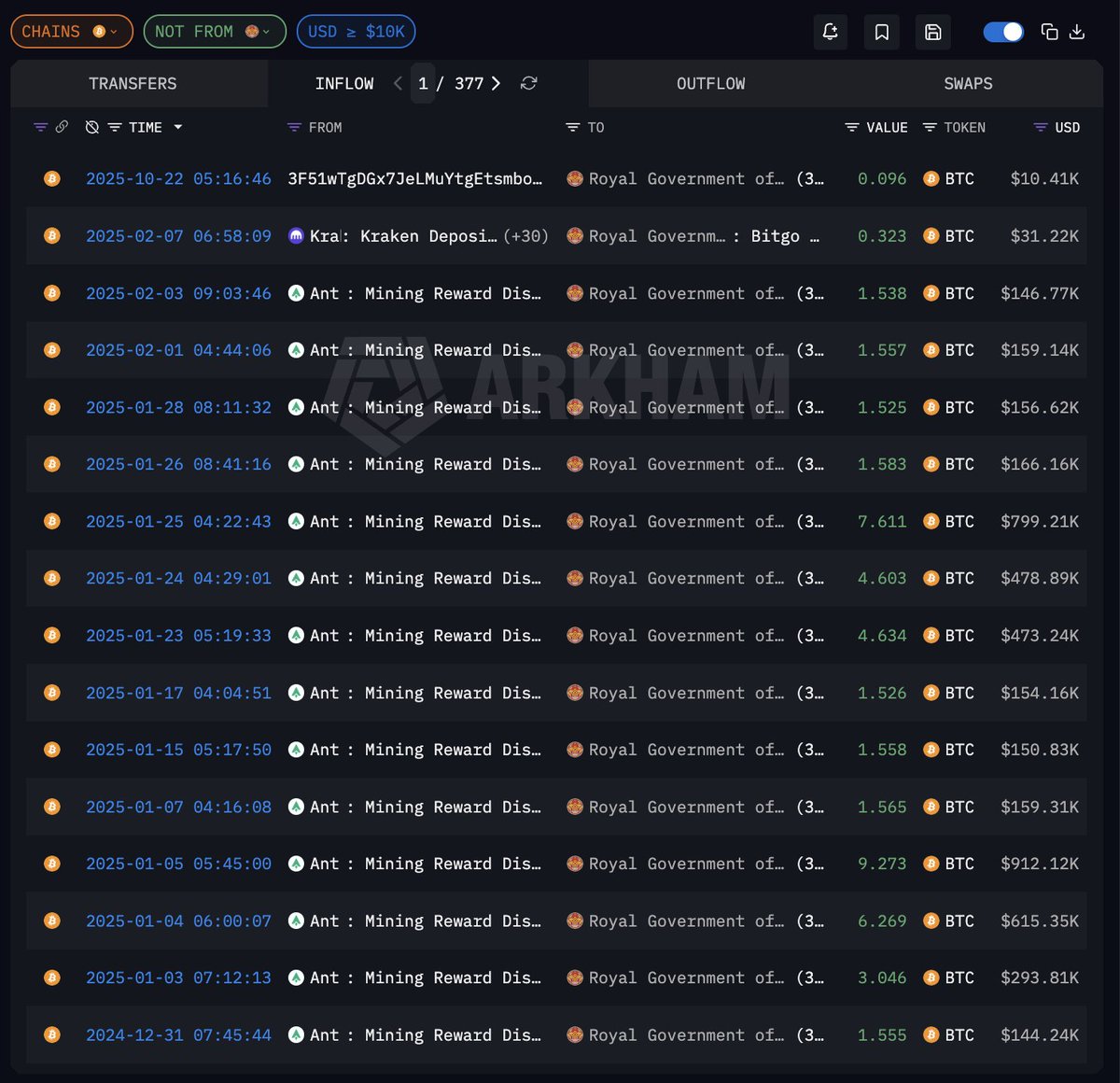Viewport: 1120px width, 1083px height.
Task: Click BTC token in the $912.12K row
Action: pos(948,864)
